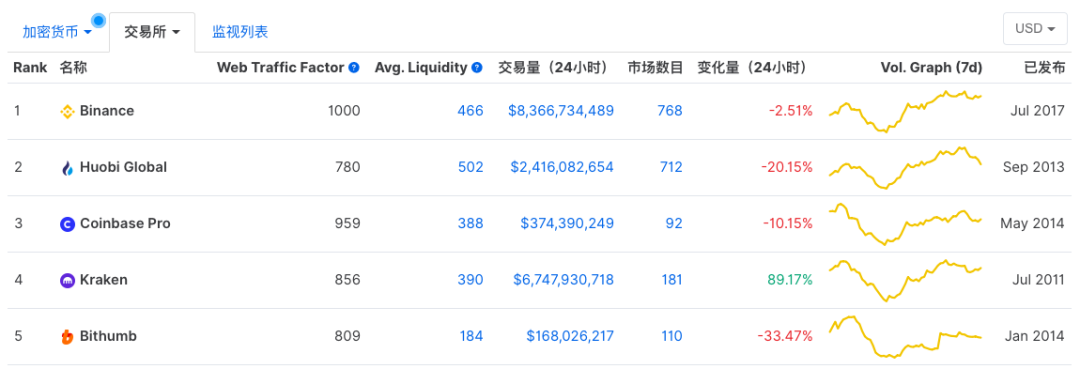Select Binance Web Traffic Factor 1000

coord(343,111)
